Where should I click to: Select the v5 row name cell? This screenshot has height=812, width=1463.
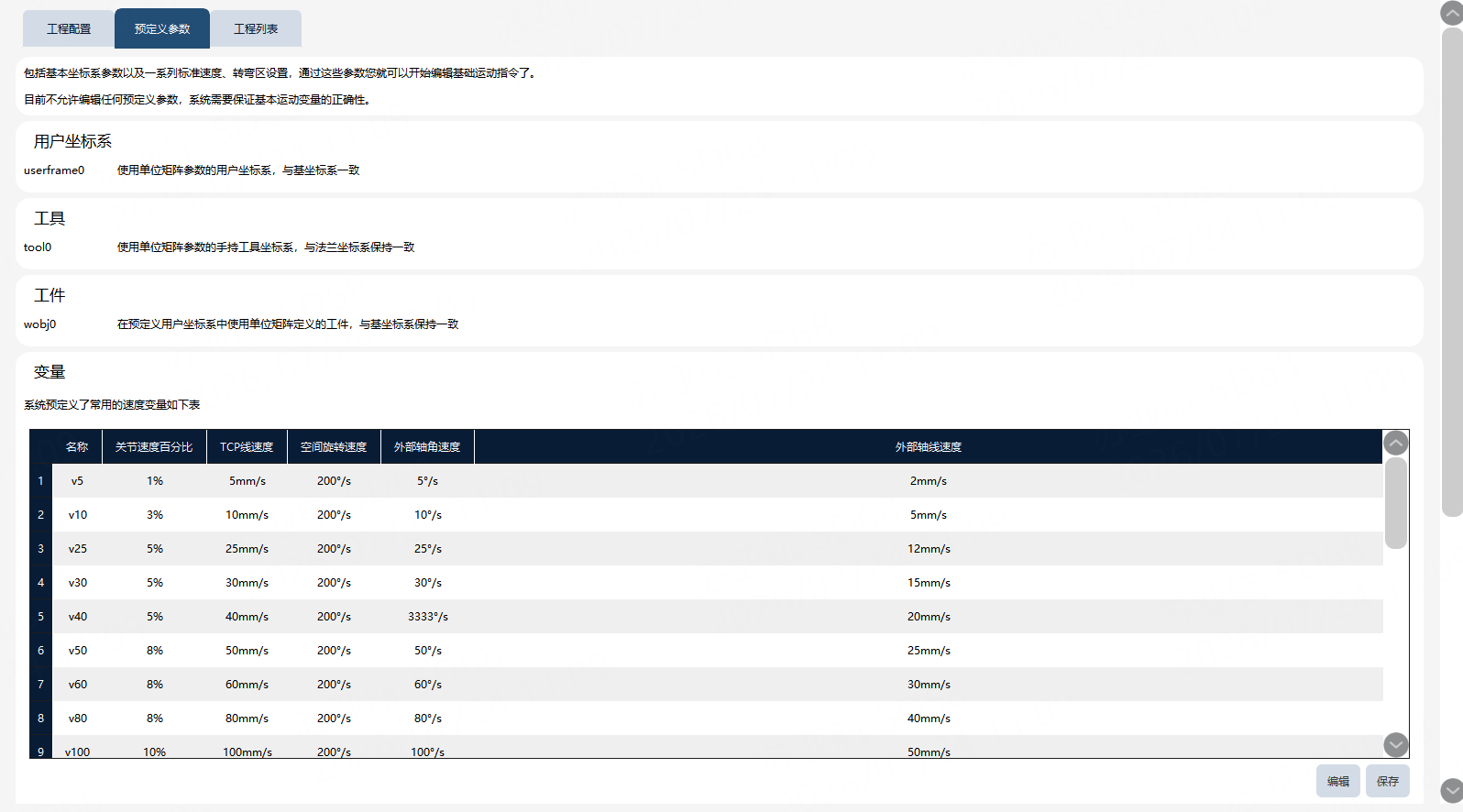(x=77, y=481)
